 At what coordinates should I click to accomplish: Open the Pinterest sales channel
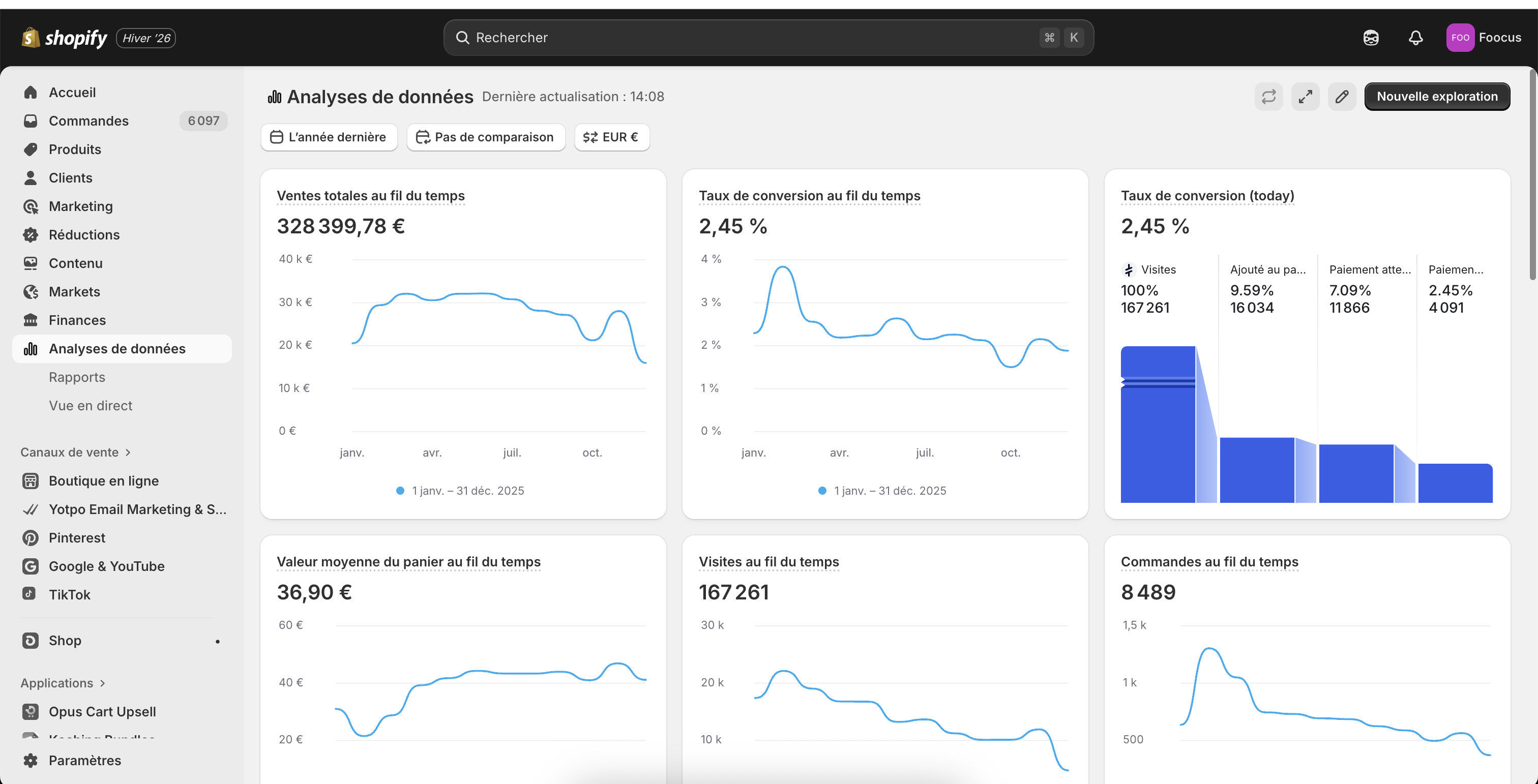pyautogui.click(x=77, y=537)
